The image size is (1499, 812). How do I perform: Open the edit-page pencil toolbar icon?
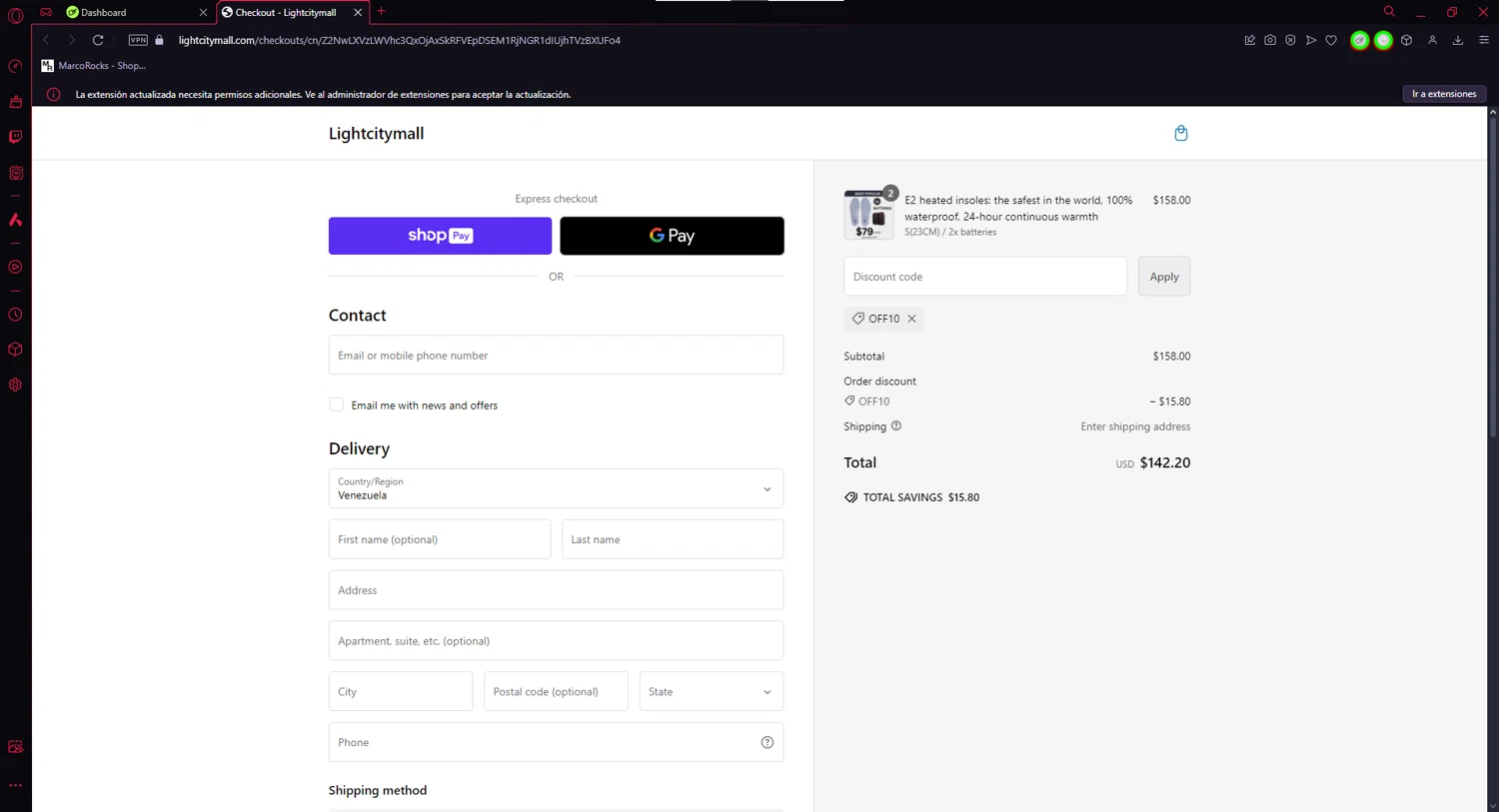[x=1249, y=40]
